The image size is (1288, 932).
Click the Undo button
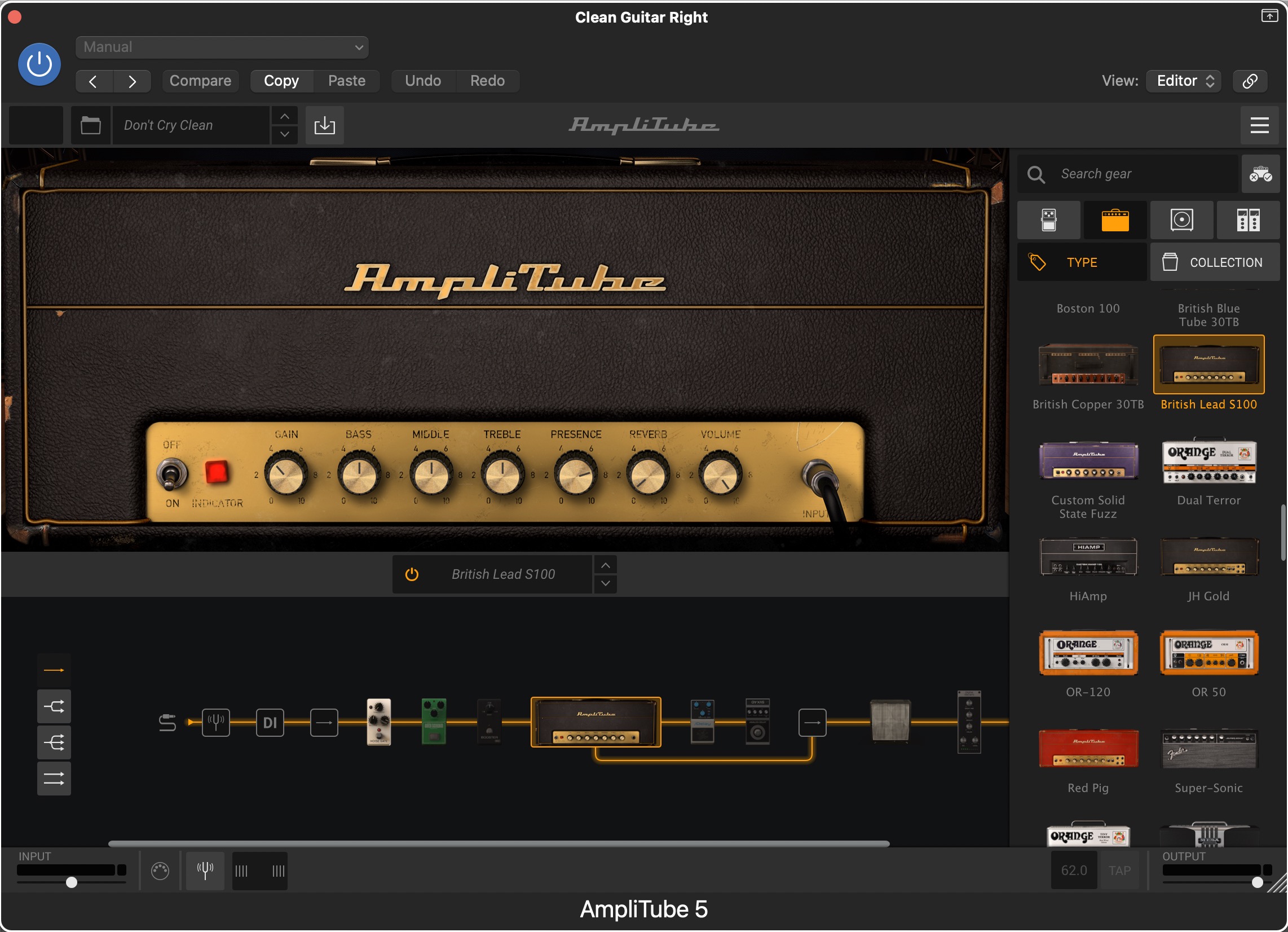point(423,81)
